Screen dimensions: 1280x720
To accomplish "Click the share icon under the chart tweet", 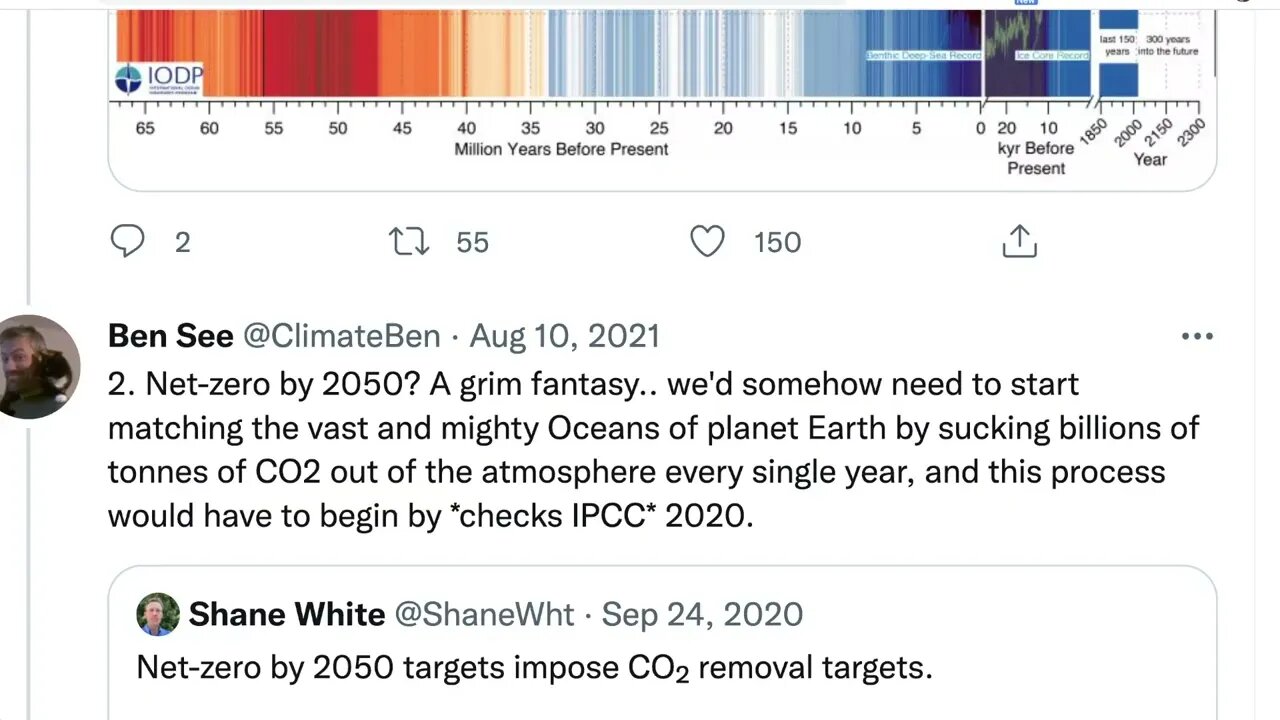I will (x=1018, y=242).
